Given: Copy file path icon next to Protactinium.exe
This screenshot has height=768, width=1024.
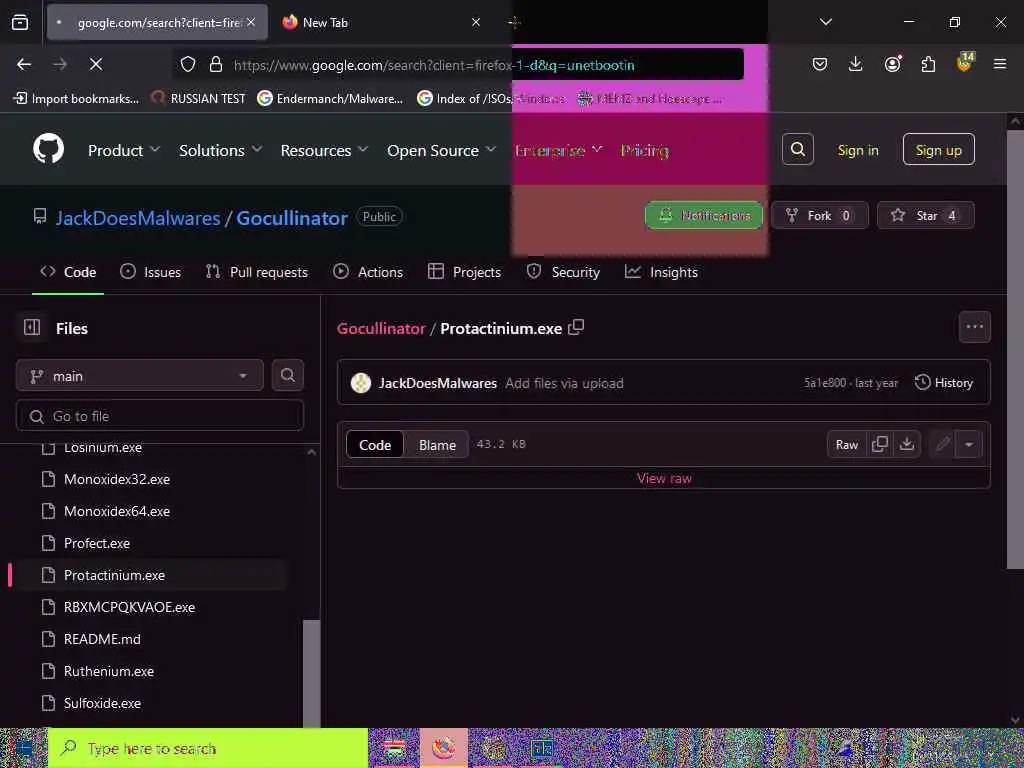Looking at the screenshot, I should [x=576, y=327].
